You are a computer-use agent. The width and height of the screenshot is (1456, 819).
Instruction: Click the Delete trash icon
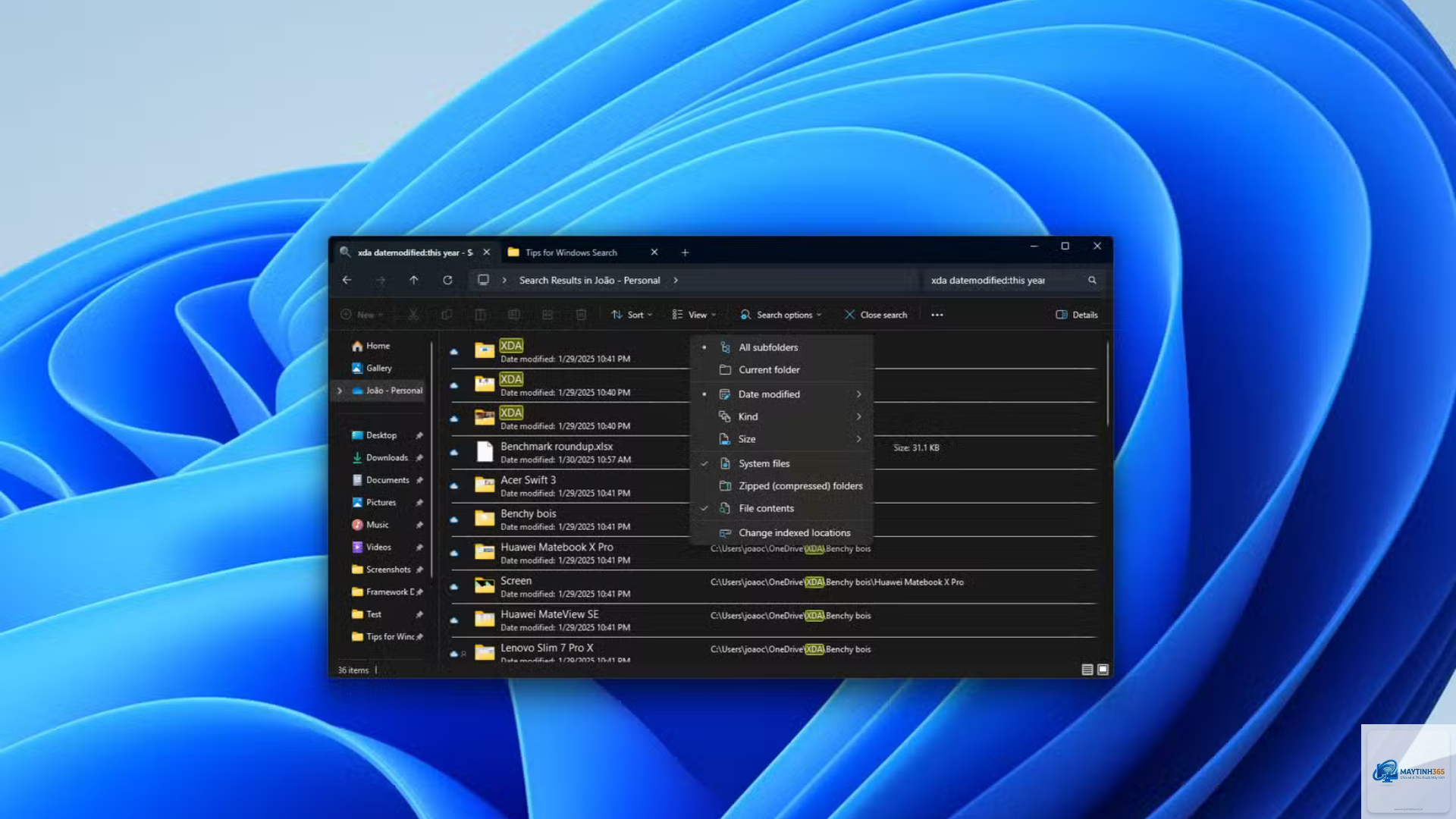581,315
